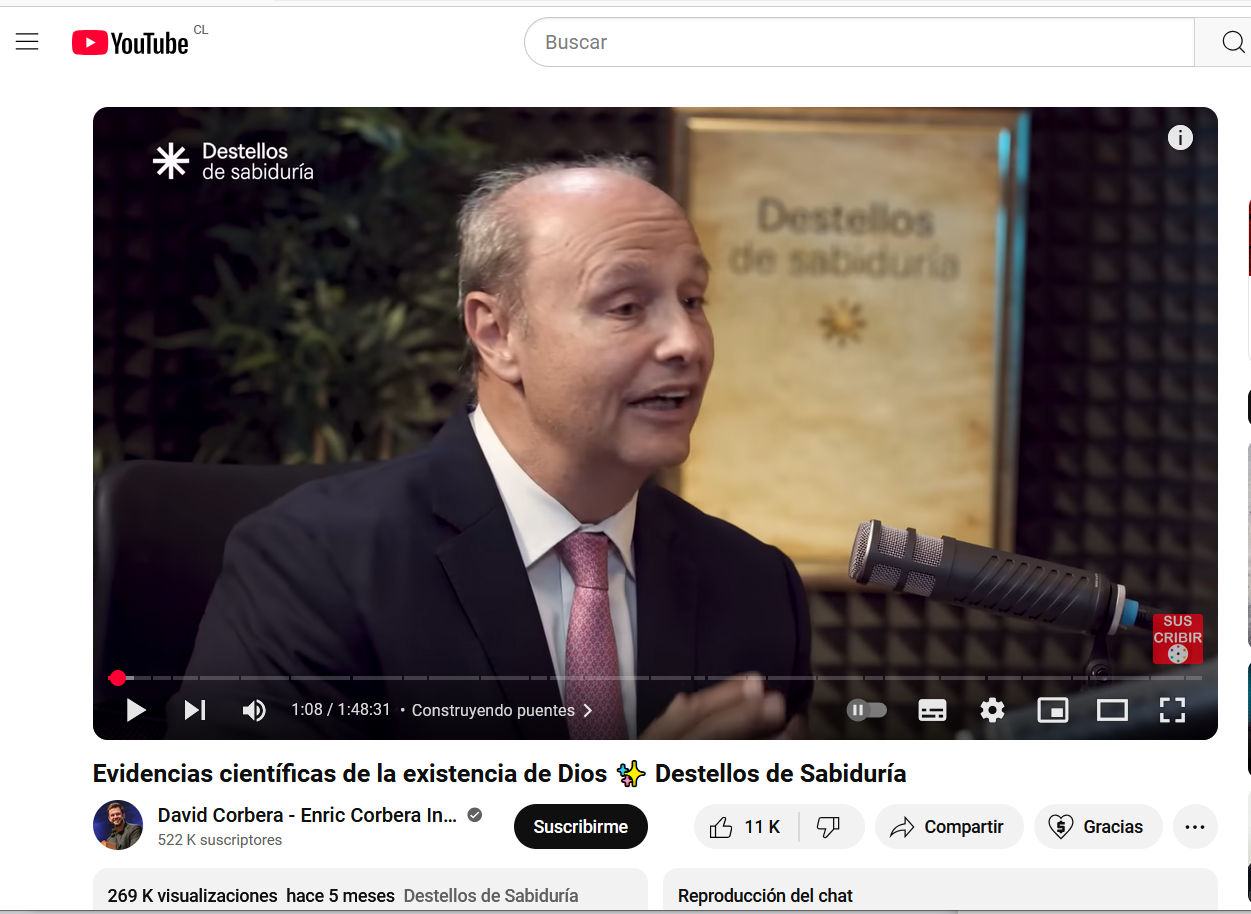Viewport: 1251px width, 914px height.
Task: Toggle the autoplay switch
Action: [x=867, y=710]
